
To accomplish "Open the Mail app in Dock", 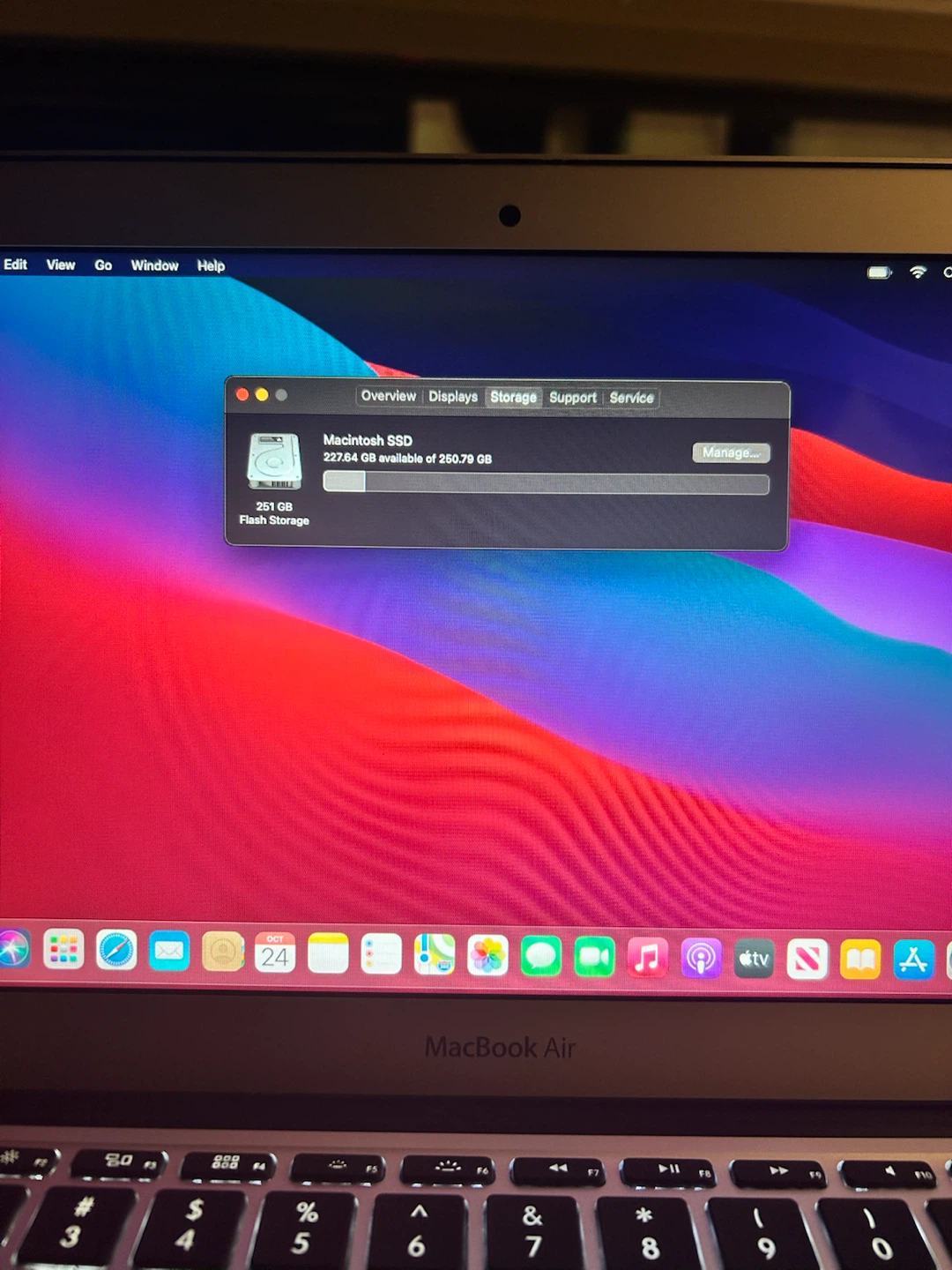I will click(169, 952).
